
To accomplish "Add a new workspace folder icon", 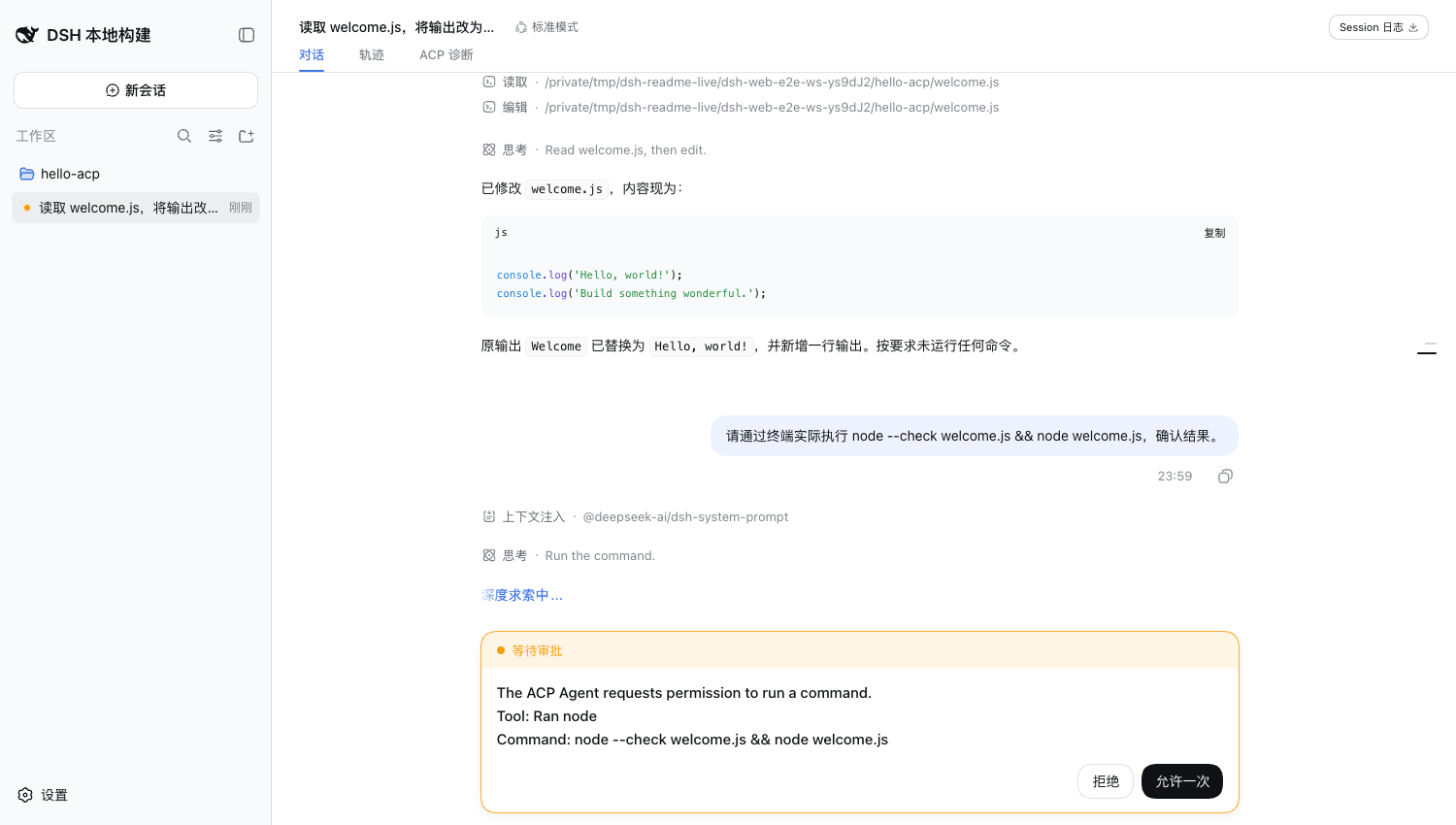I will 247,136.
